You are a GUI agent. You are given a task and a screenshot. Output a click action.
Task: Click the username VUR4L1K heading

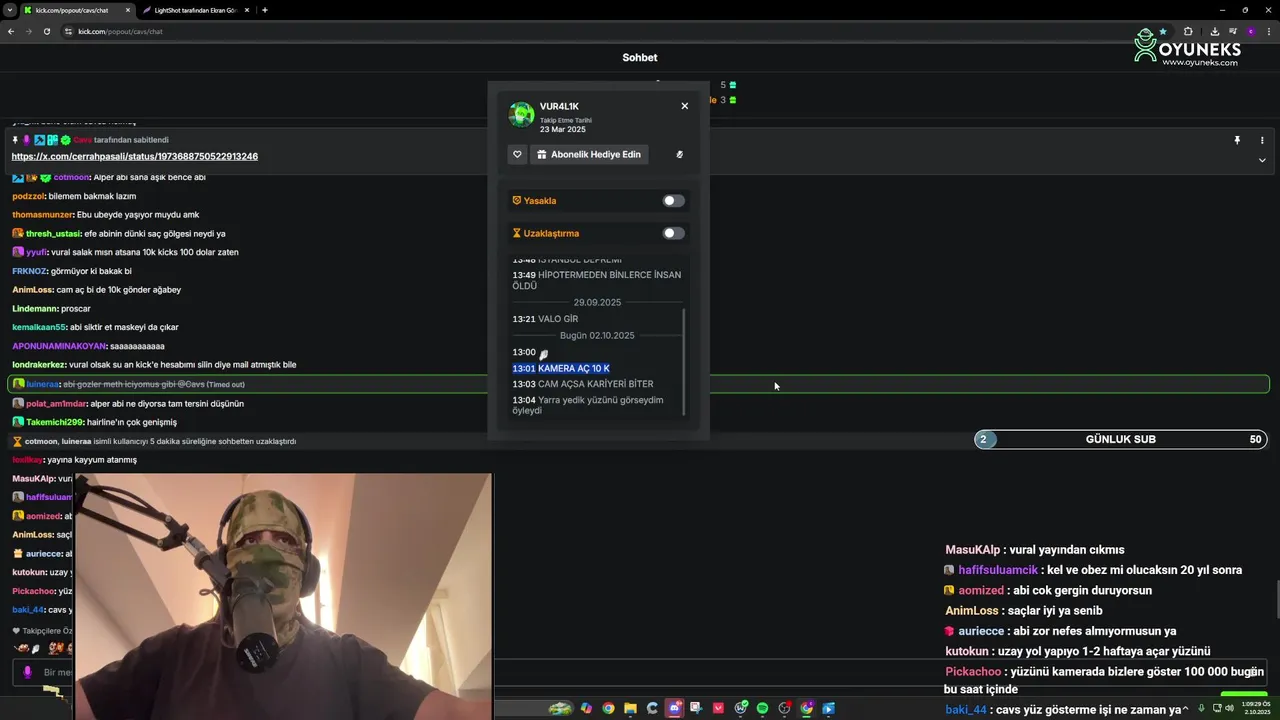point(559,106)
